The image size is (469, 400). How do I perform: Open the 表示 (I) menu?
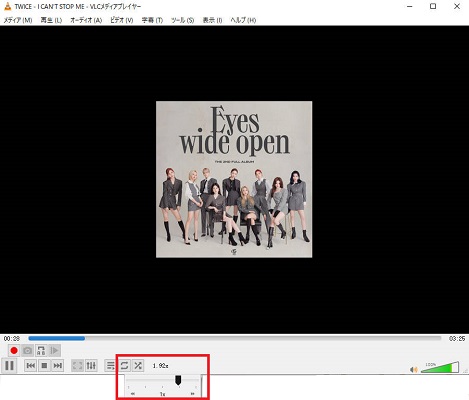click(212, 20)
